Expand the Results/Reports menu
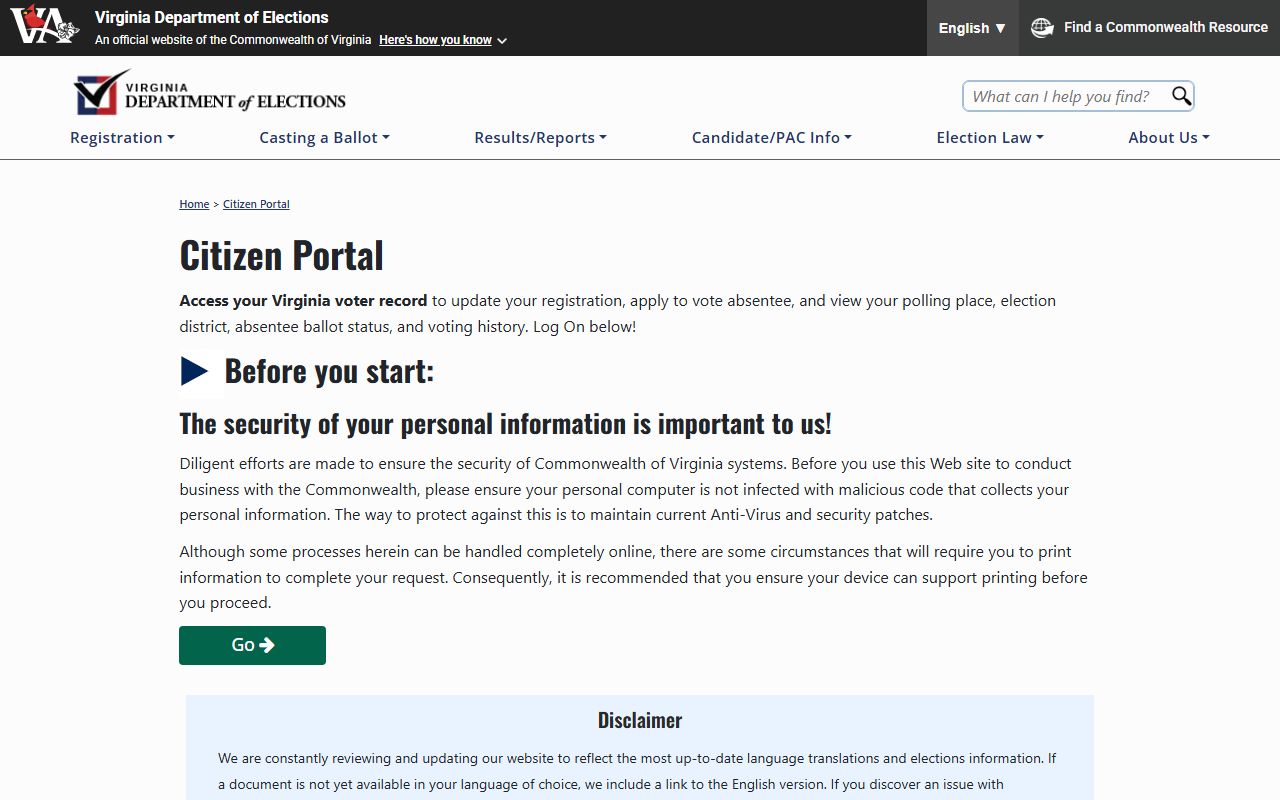The image size is (1280, 800). [540, 138]
